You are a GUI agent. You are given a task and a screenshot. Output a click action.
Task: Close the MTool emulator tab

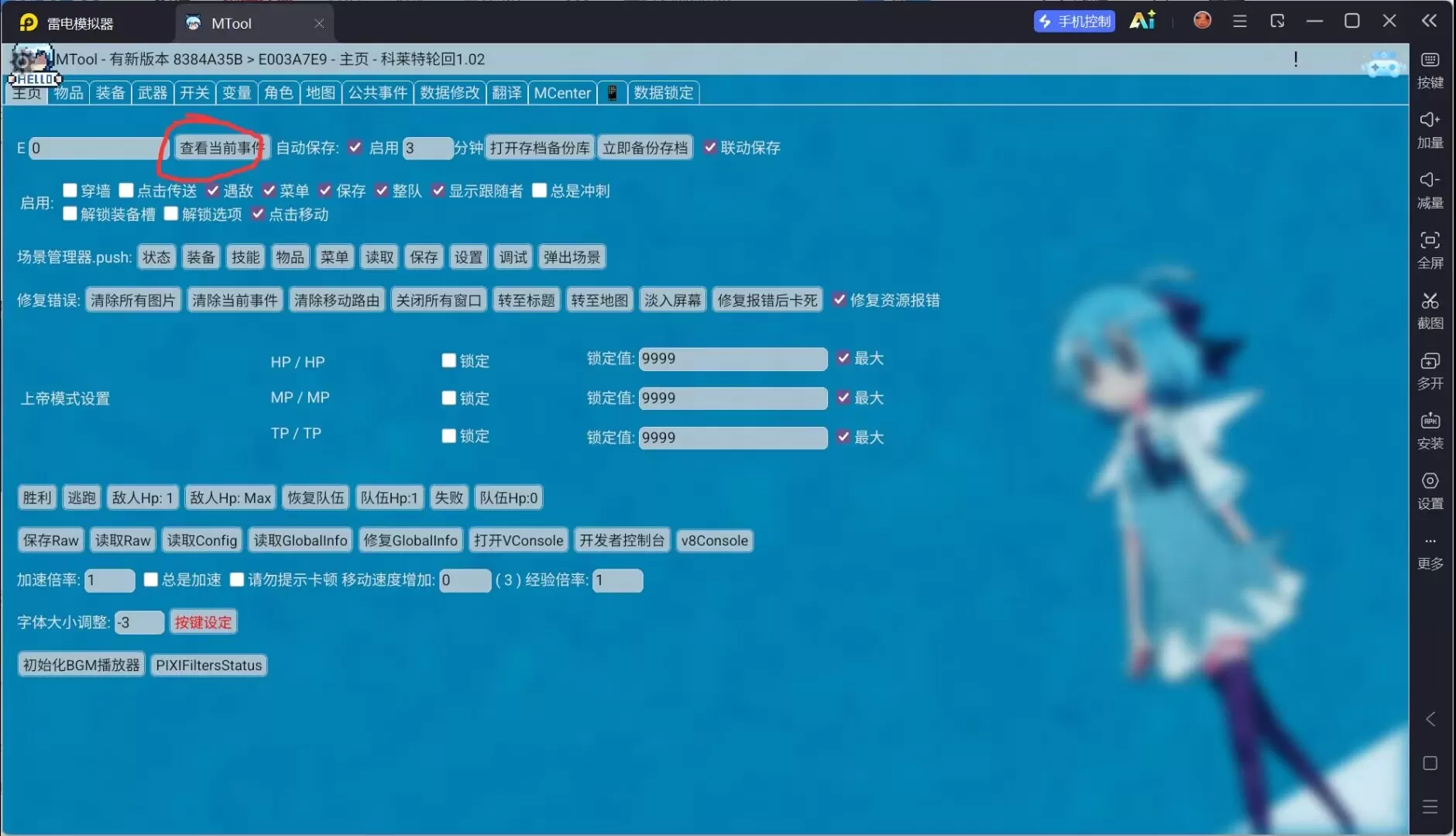pos(319,23)
